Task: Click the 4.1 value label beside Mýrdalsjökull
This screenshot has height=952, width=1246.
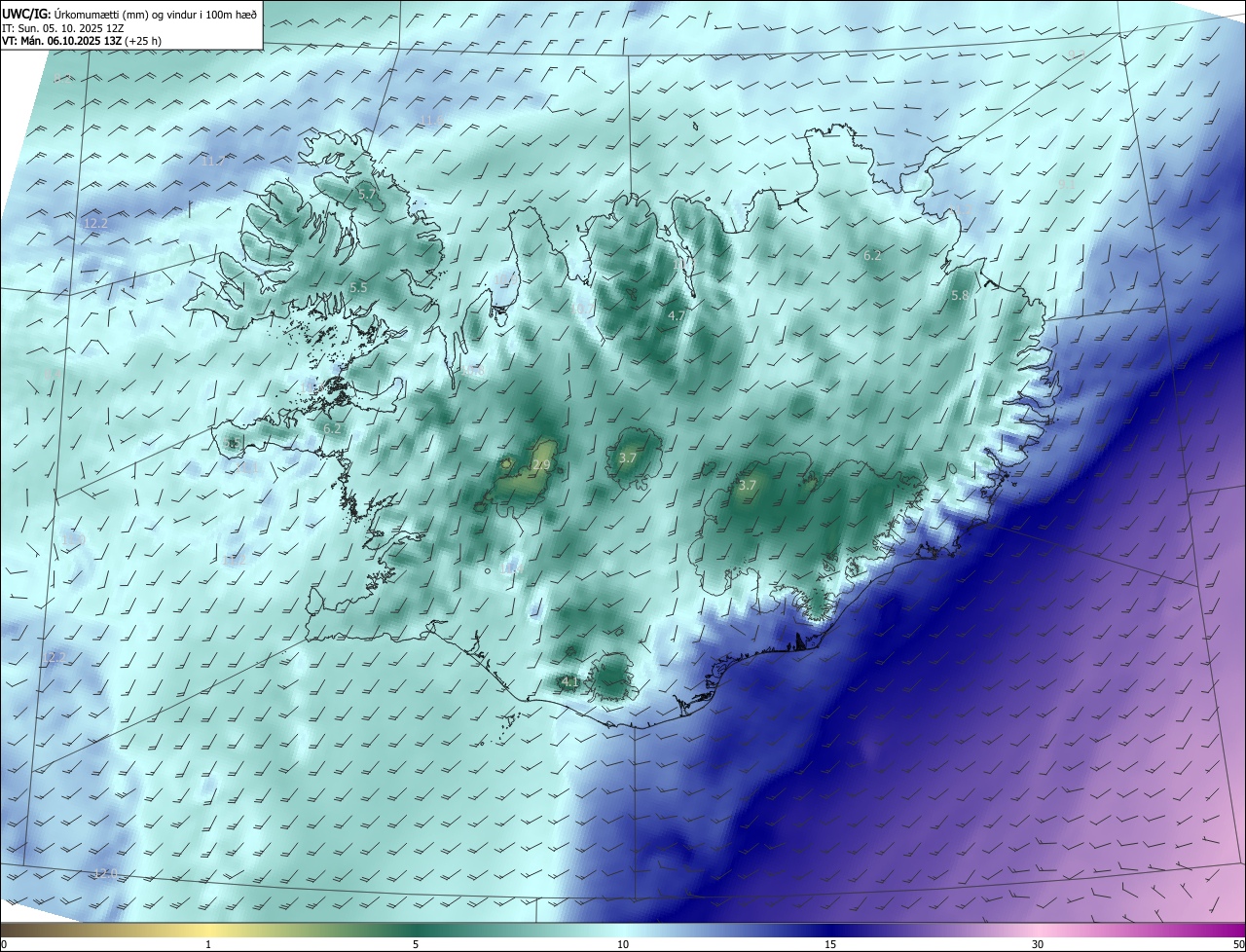Action: [570, 681]
